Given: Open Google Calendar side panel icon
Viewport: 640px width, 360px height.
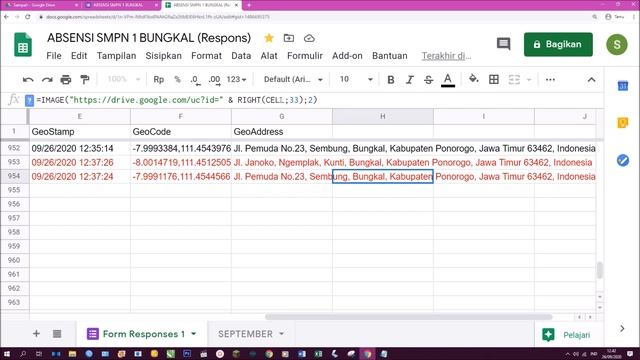Looking at the screenshot, I should (623, 86).
